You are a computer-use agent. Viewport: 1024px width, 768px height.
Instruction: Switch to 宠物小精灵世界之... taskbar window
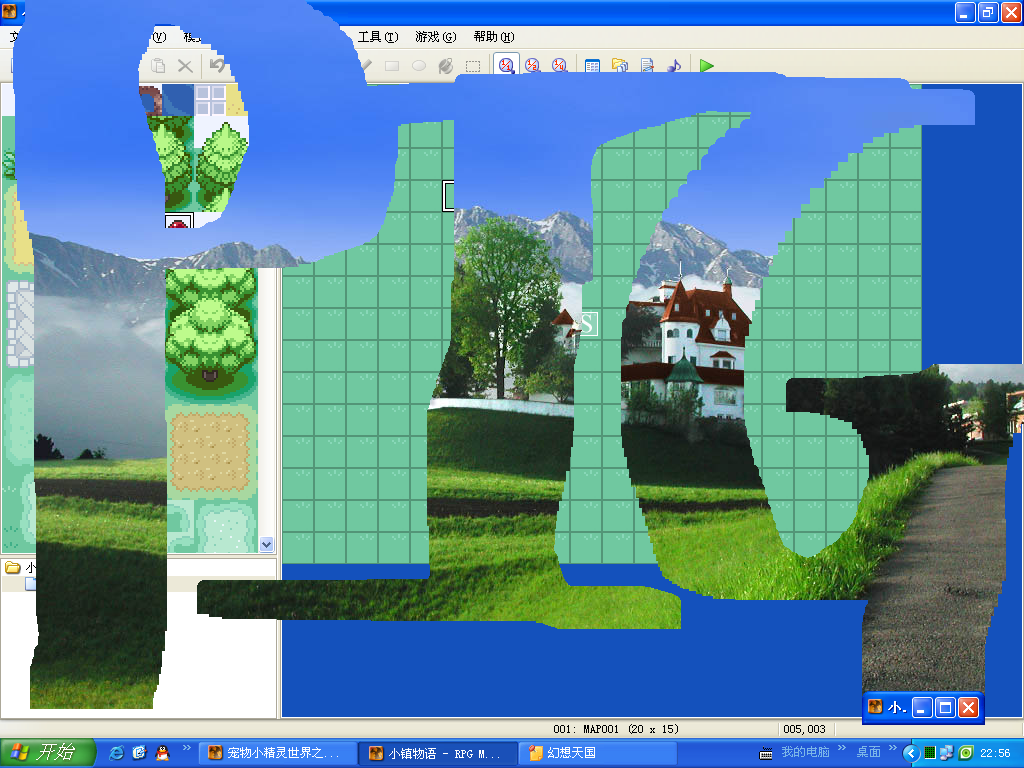click(x=277, y=753)
